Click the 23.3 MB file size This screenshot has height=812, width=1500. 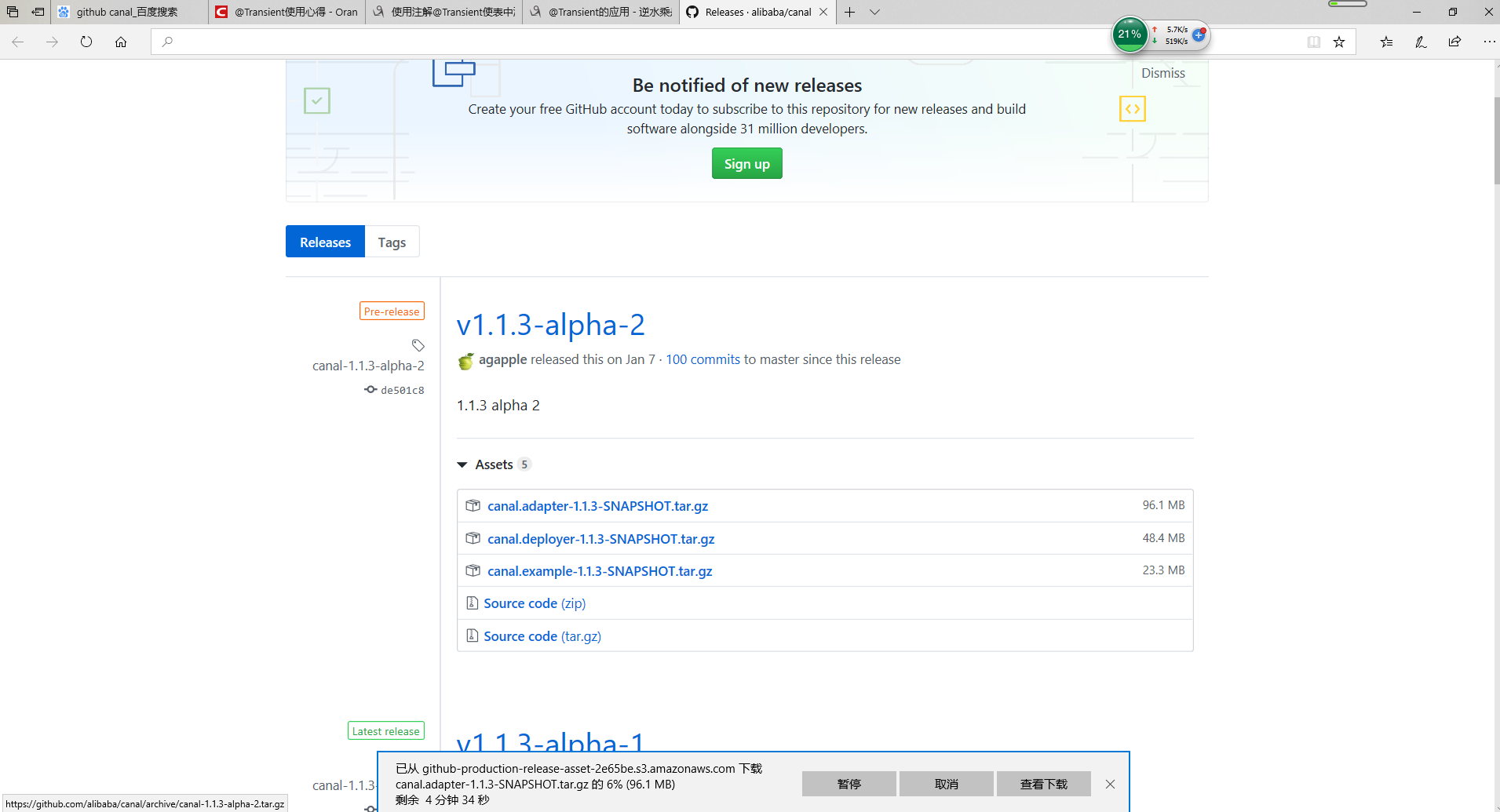pos(1163,570)
